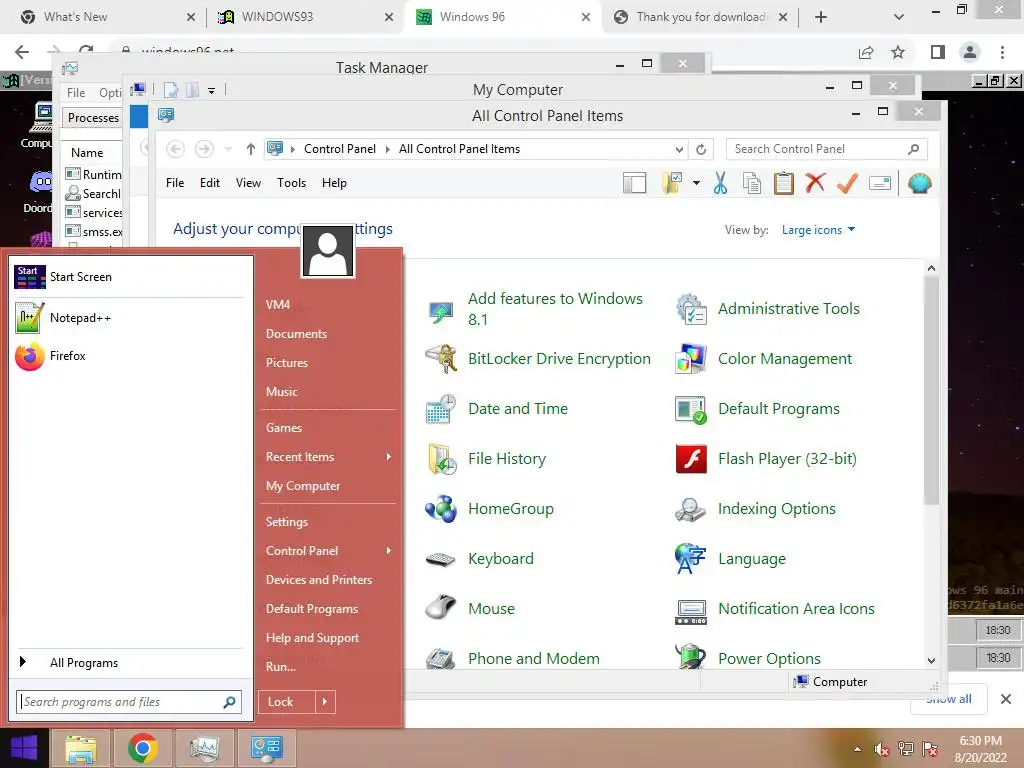Open the Language icon

(x=691, y=559)
